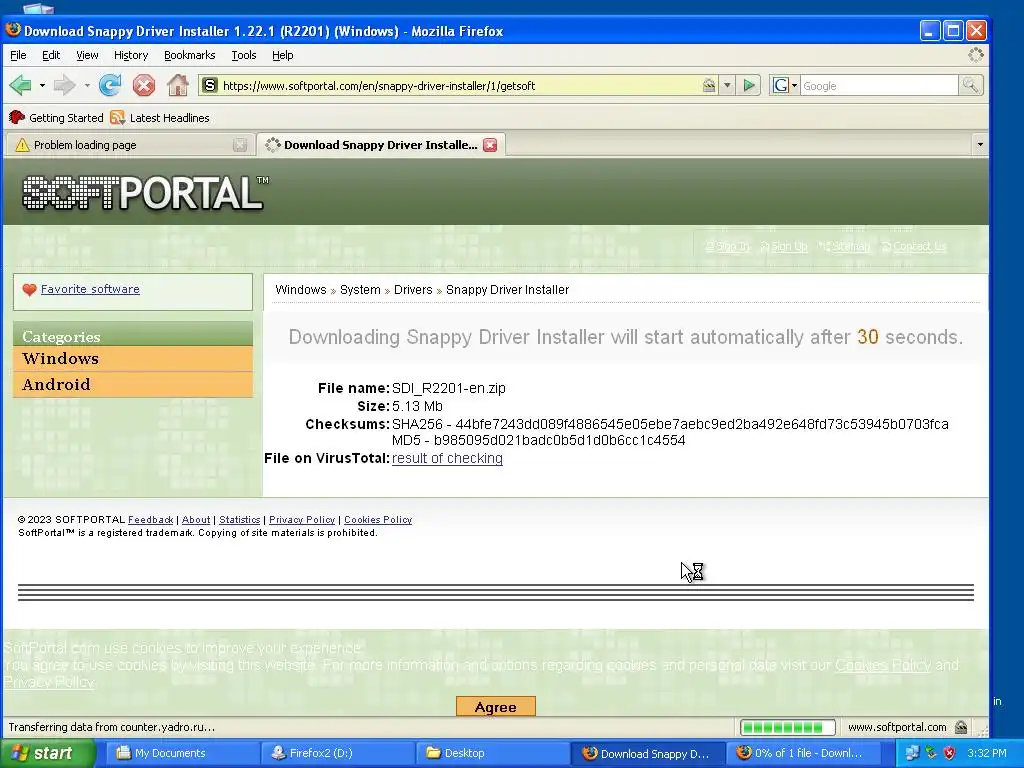Click the lock icon in the address bar
Screen dimensions: 1024x768
pyautogui.click(x=709, y=86)
